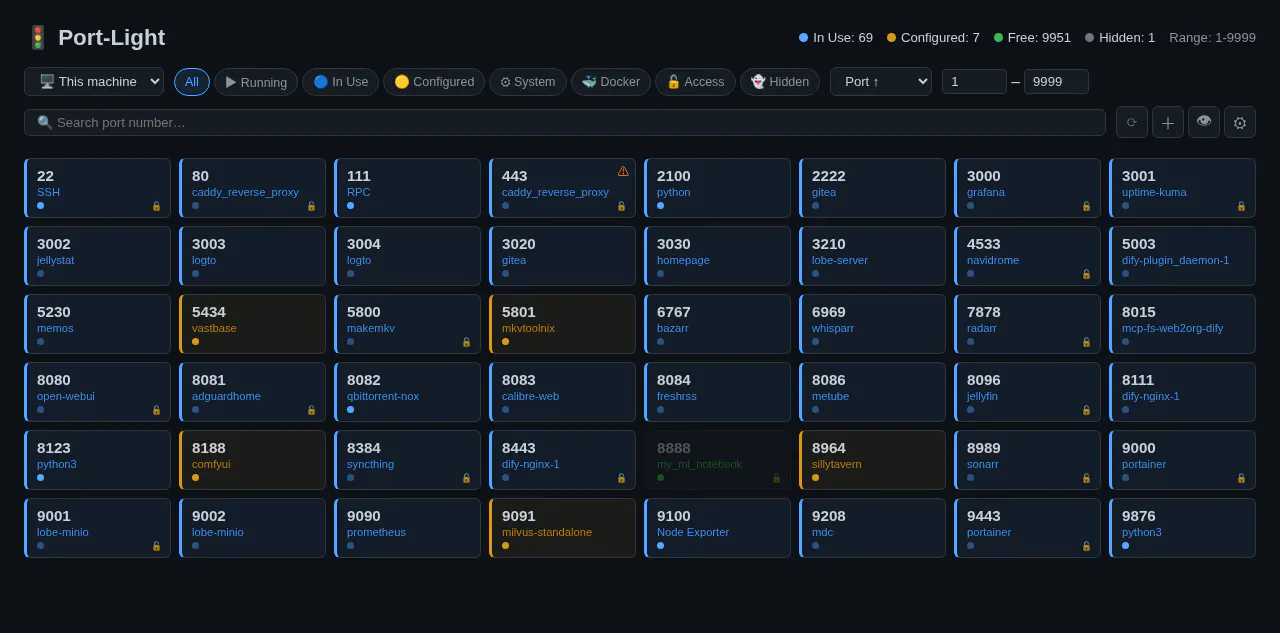Click the lock icon on port 9443 portainer
The width and height of the screenshot is (1280, 633).
(x=1086, y=546)
